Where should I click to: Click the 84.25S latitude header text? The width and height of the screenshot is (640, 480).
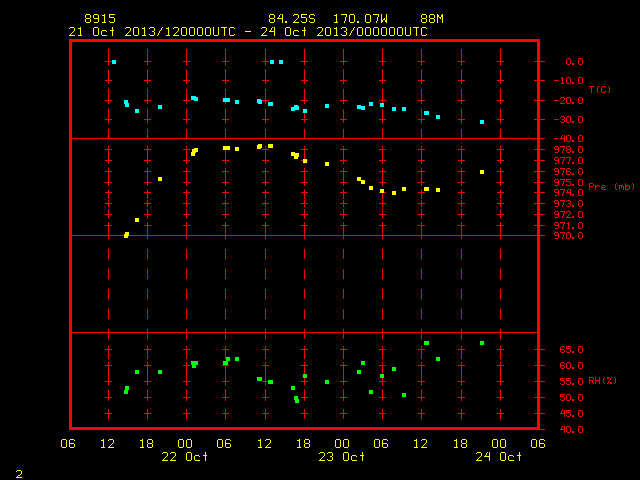point(292,19)
